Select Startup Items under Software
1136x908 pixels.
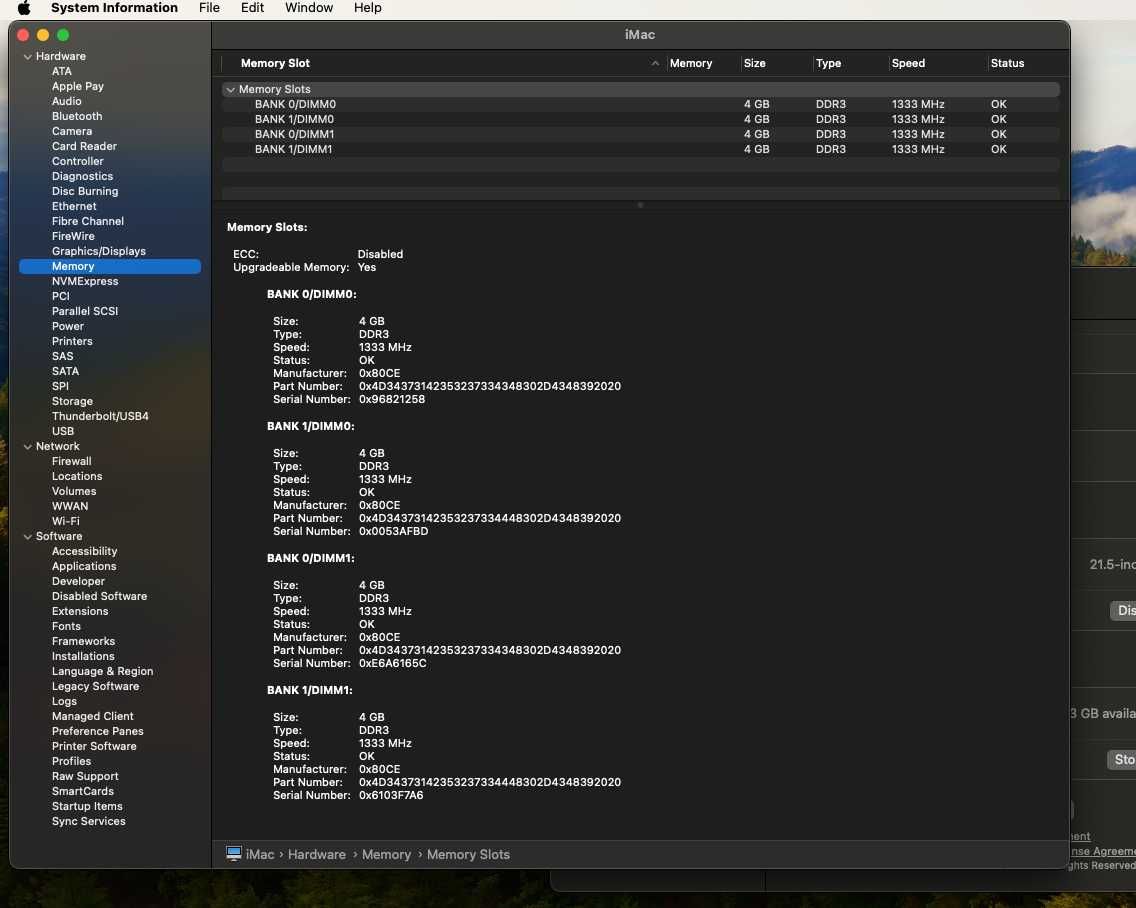(x=87, y=807)
